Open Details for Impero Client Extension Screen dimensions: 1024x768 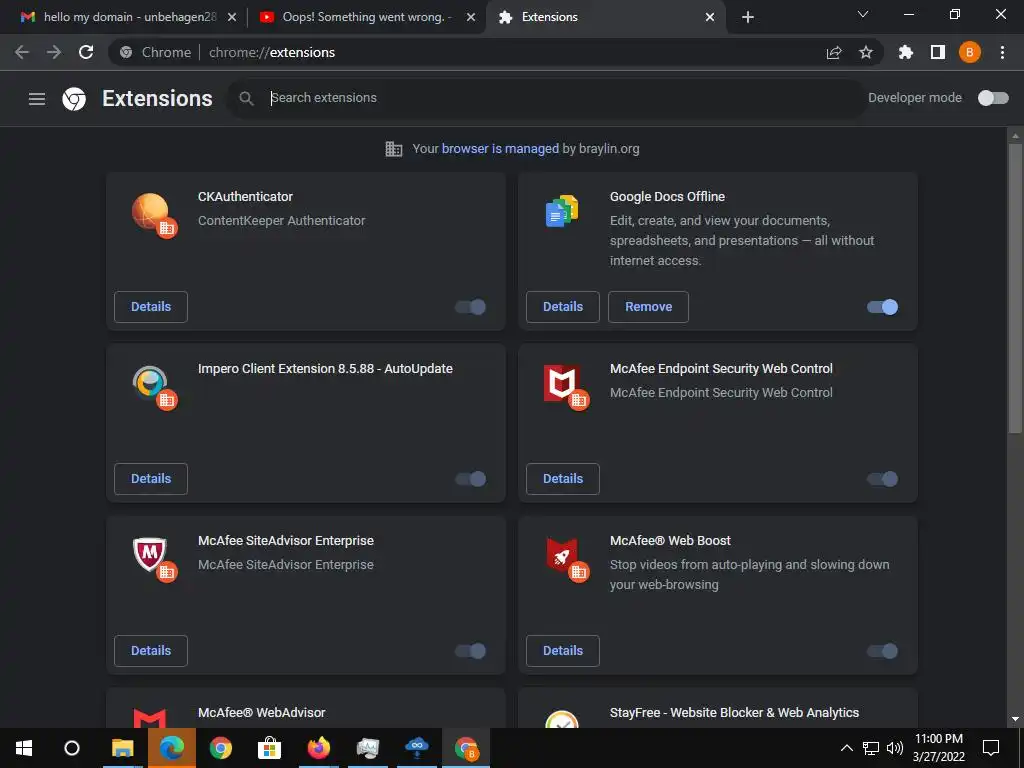click(x=151, y=479)
